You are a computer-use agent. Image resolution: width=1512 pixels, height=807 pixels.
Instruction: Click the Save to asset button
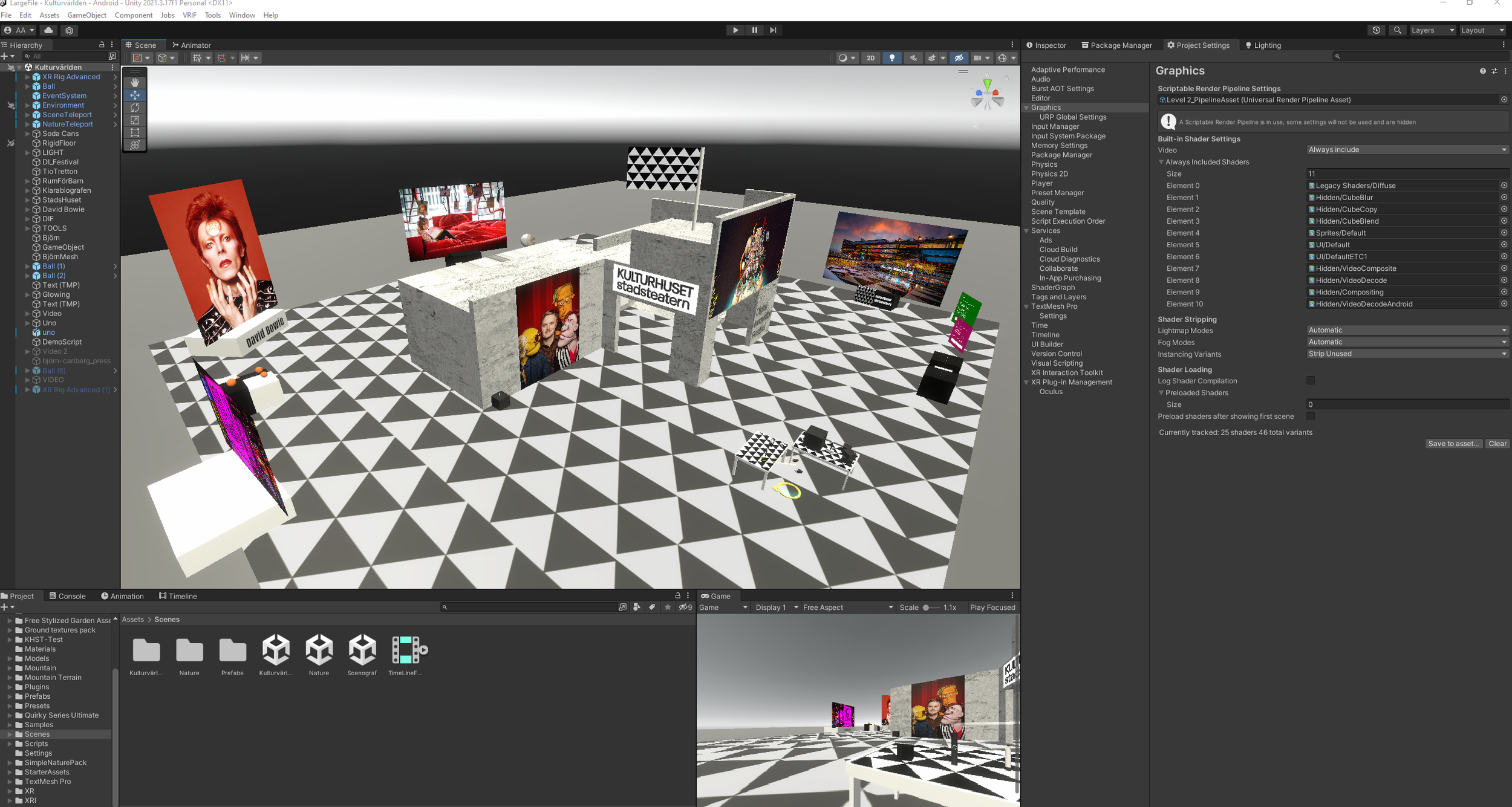tap(1453, 444)
